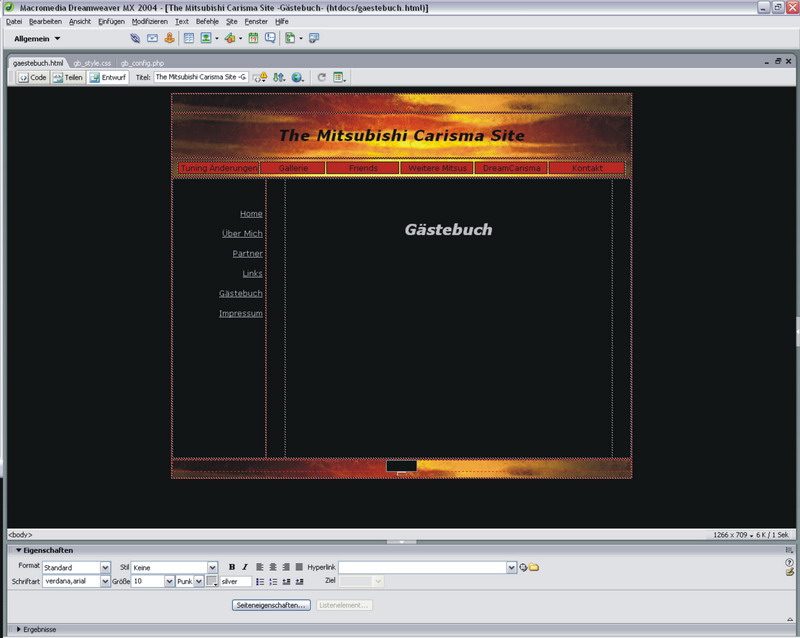Screen dimensions: 800x638
Task: Click the Gallerie navigation button
Action: coord(293,168)
